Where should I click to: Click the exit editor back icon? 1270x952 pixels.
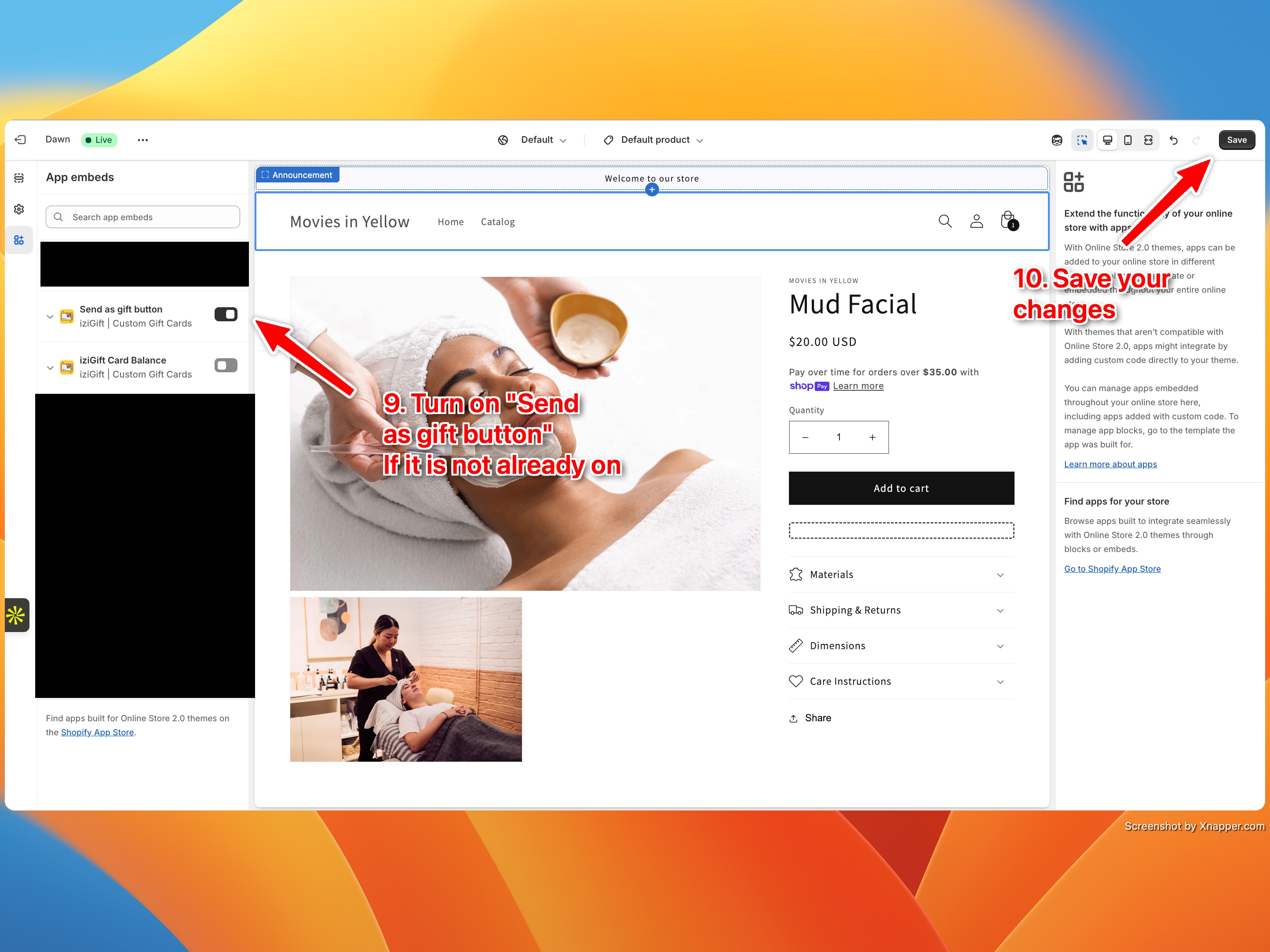point(21,140)
